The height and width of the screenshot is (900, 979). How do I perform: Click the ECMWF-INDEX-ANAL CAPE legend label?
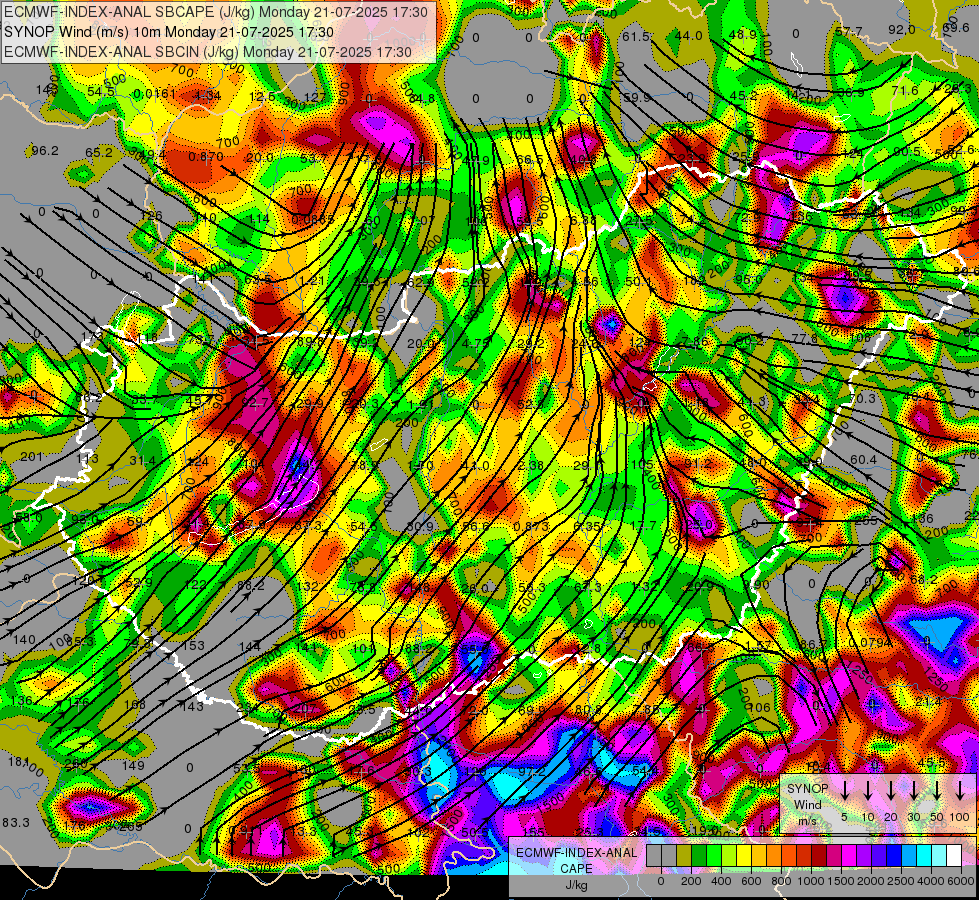[576, 868]
